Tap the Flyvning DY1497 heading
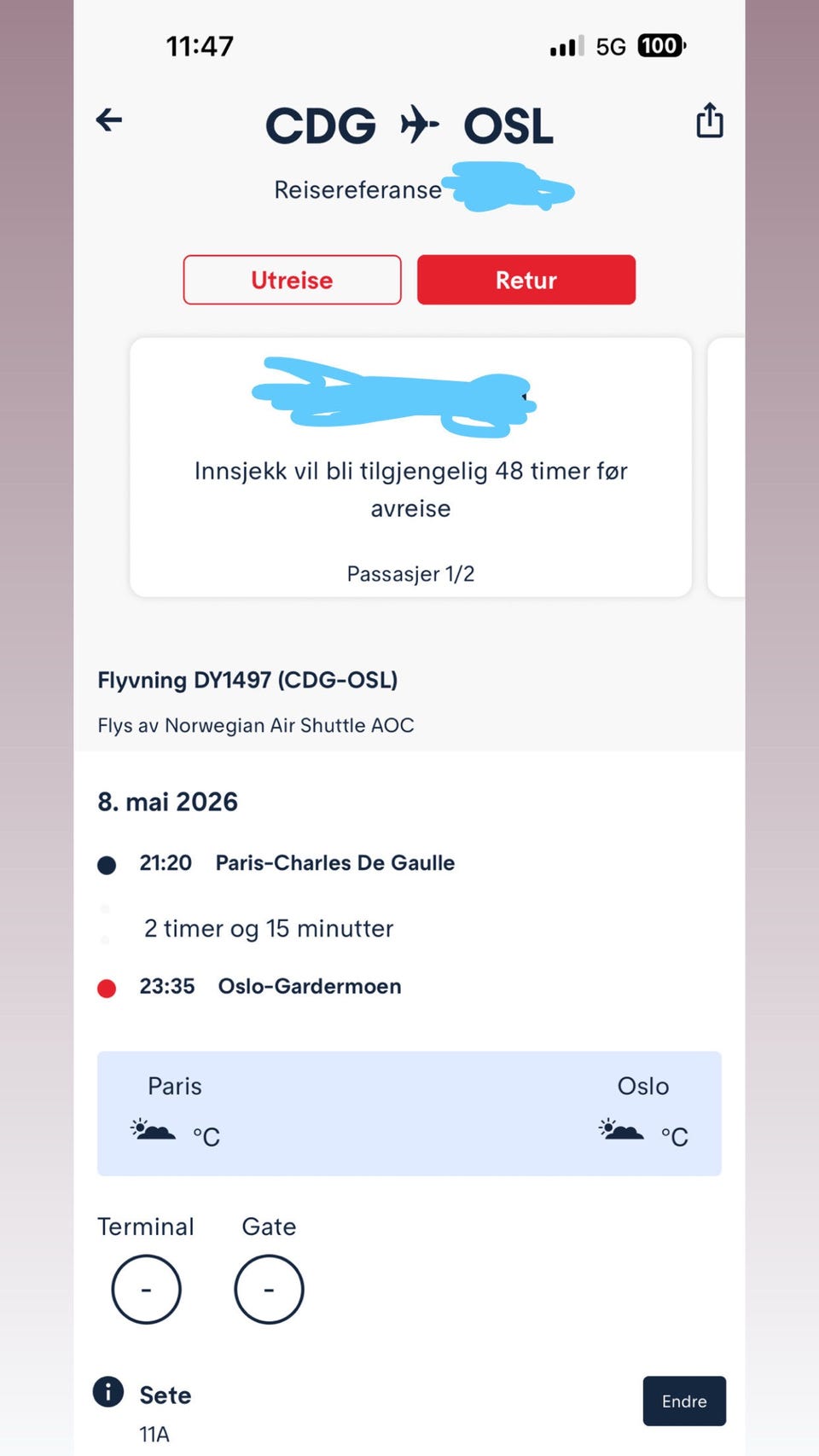 (x=247, y=680)
